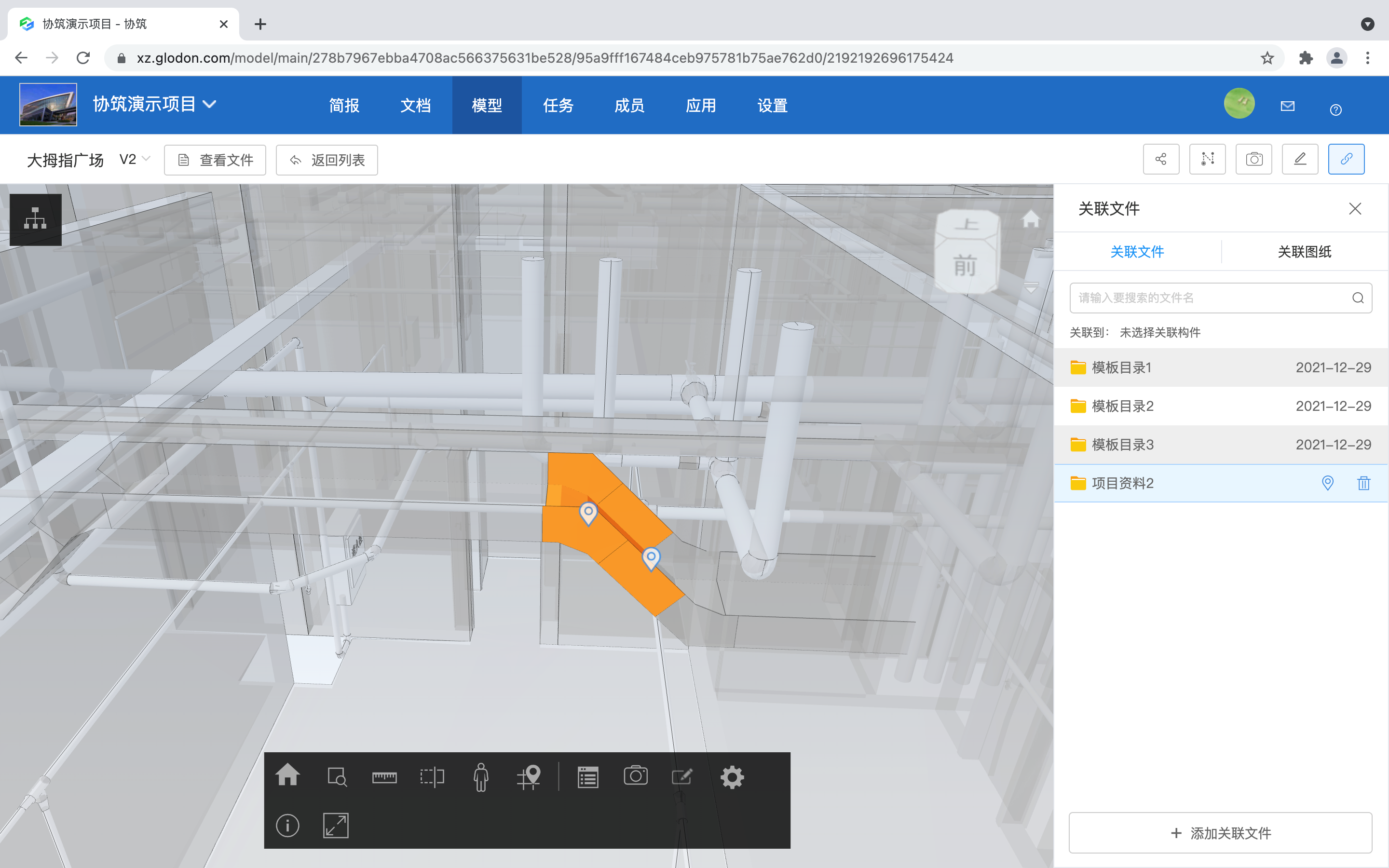Toggle the component info panel icon
Viewport: 1389px width, 868px height.
[287, 826]
